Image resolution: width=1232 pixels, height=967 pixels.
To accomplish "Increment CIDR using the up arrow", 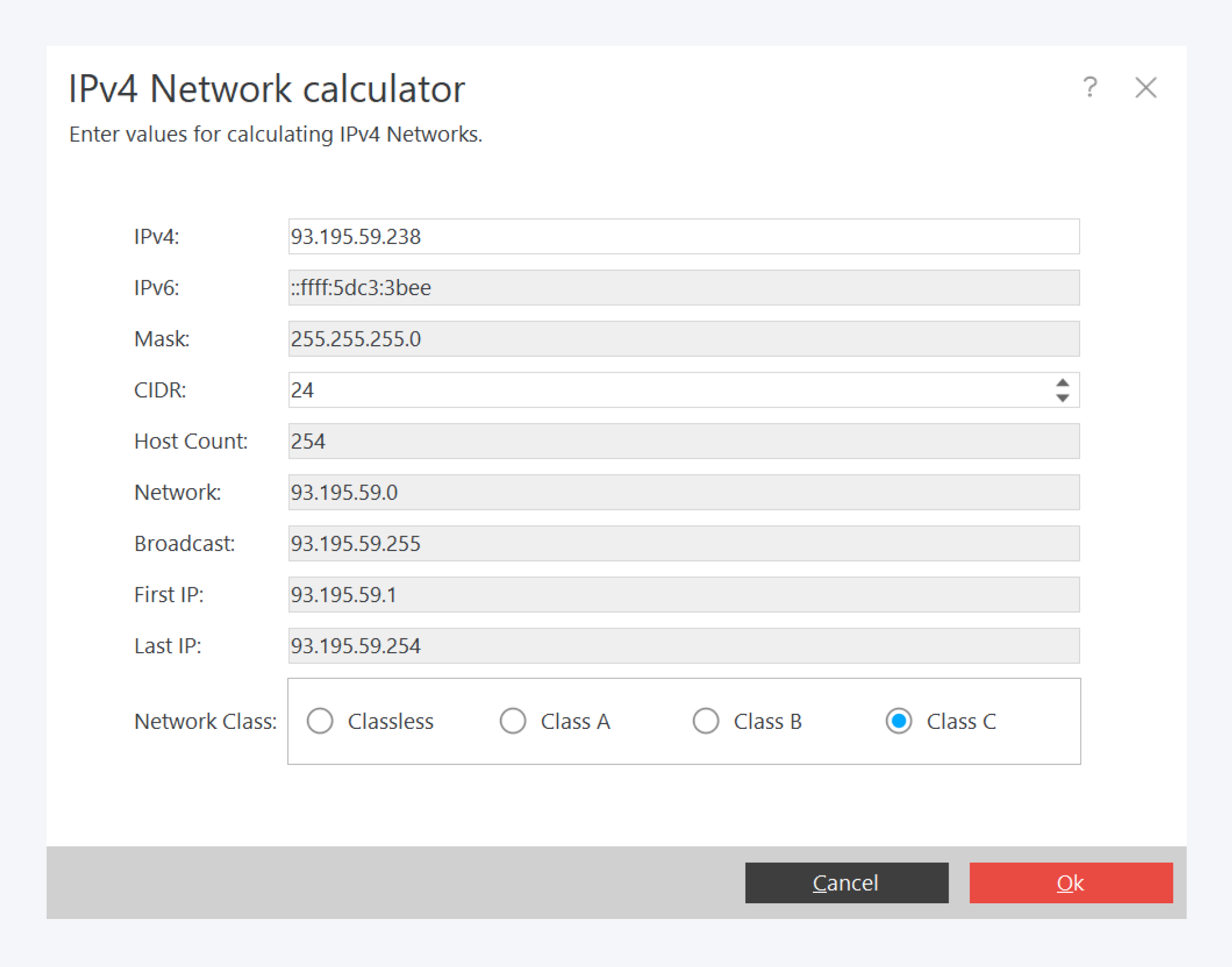I will pyautogui.click(x=1062, y=383).
